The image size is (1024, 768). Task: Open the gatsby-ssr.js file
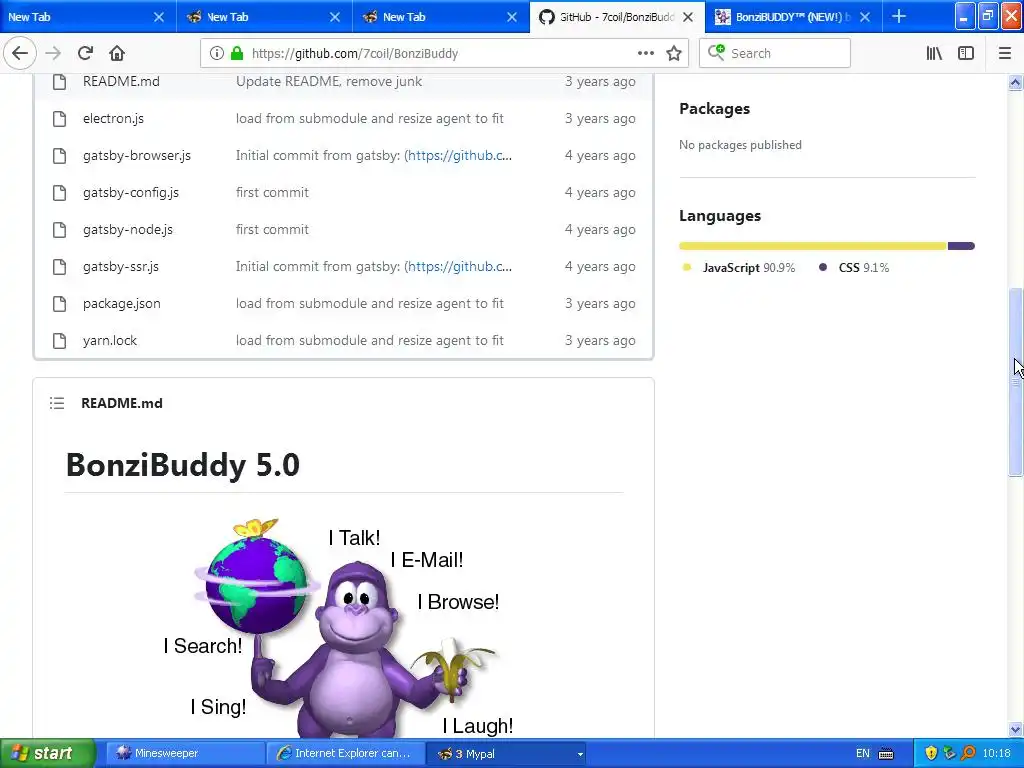pyautogui.click(x=121, y=266)
